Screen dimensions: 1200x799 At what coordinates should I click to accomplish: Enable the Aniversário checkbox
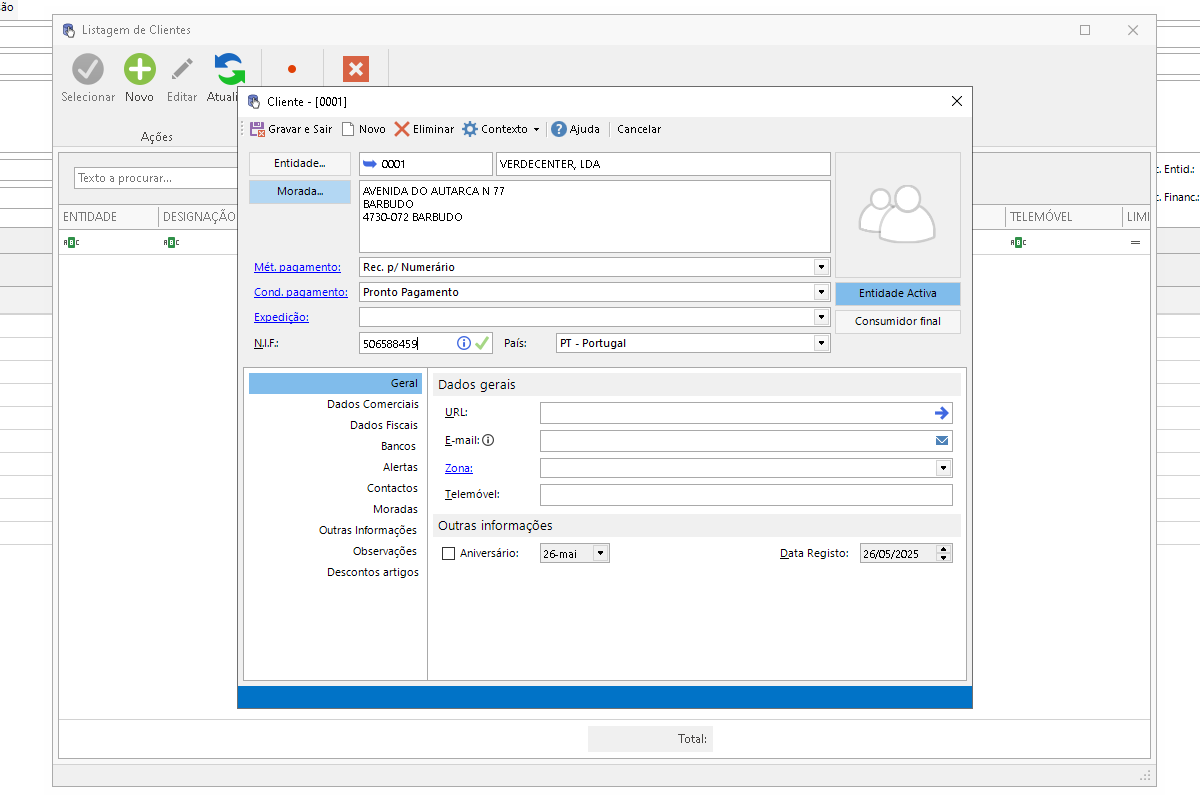pos(448,553)
